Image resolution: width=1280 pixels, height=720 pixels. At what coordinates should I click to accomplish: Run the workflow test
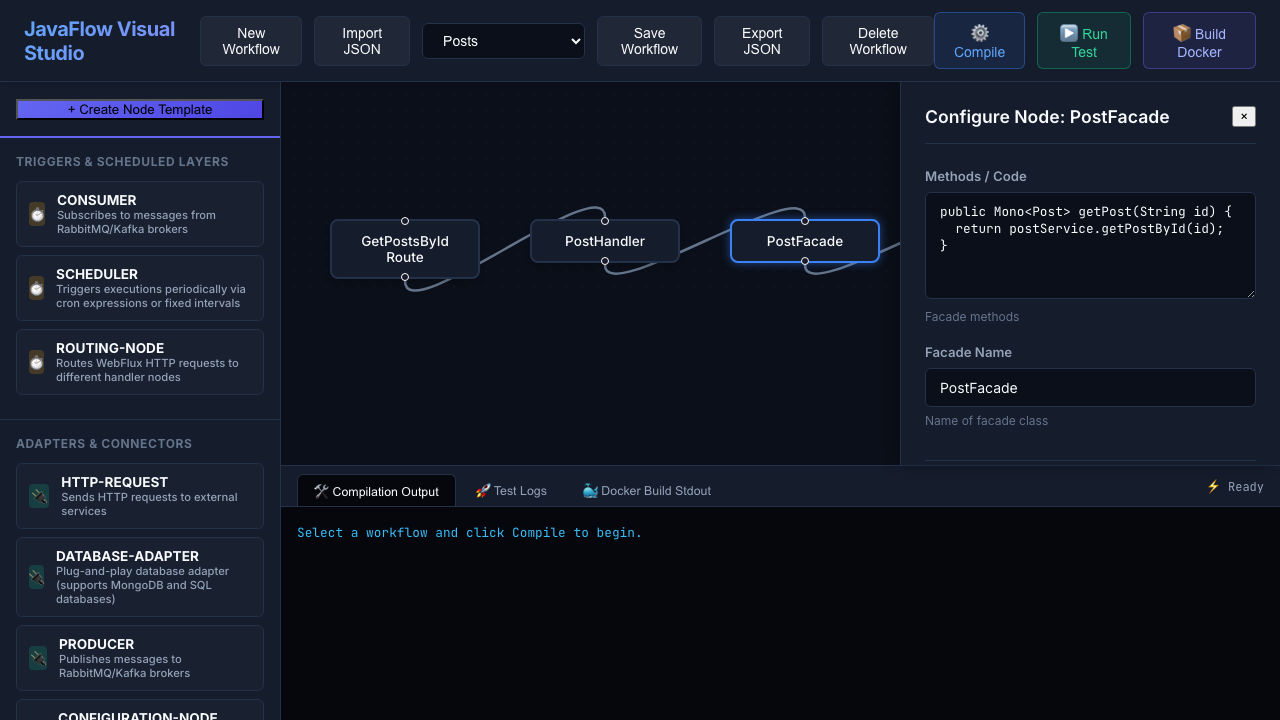[1084, 41]
